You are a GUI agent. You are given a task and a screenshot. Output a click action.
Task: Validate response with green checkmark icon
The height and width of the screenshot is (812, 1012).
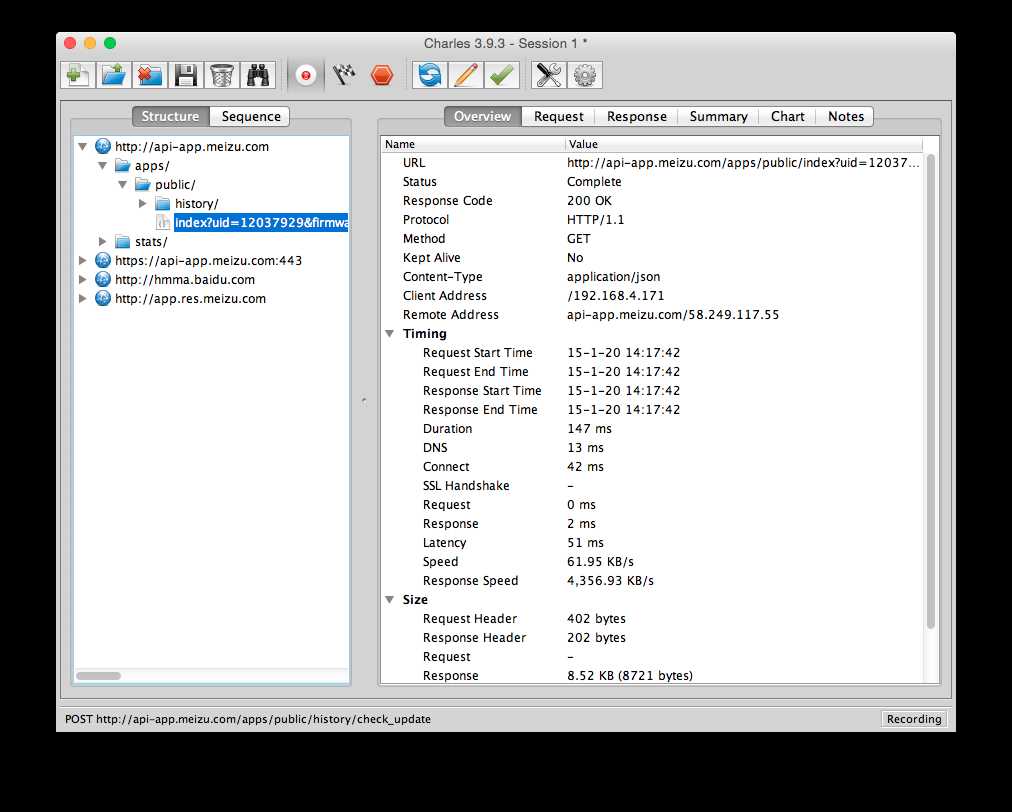pos(501,75)
